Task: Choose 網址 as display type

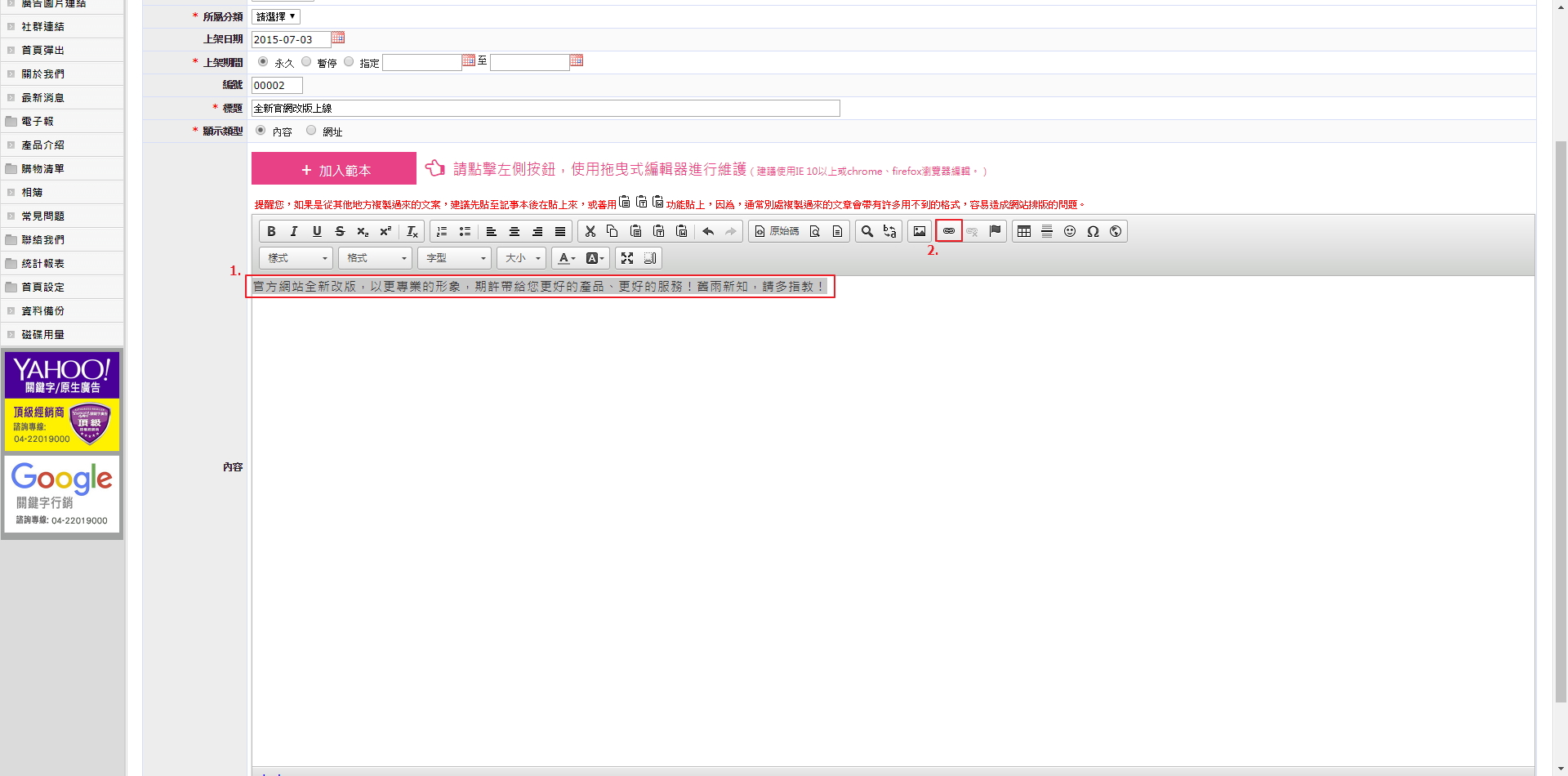Action: [311, 131]
